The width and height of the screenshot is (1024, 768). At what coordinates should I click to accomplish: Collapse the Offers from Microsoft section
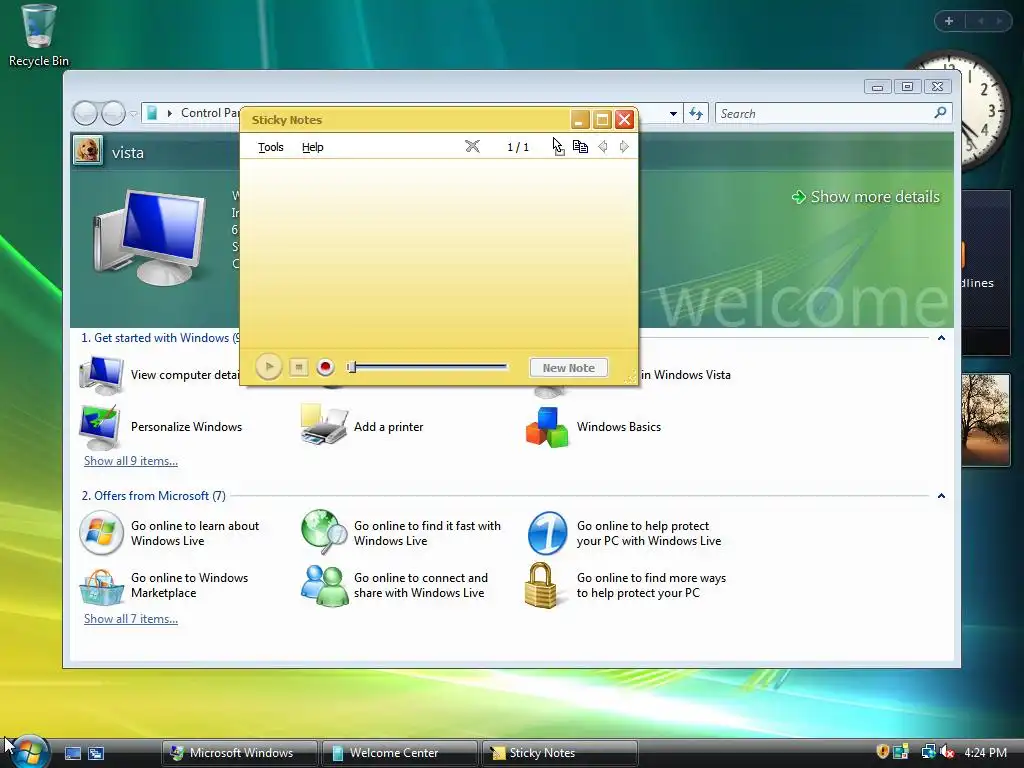point(941,496)
